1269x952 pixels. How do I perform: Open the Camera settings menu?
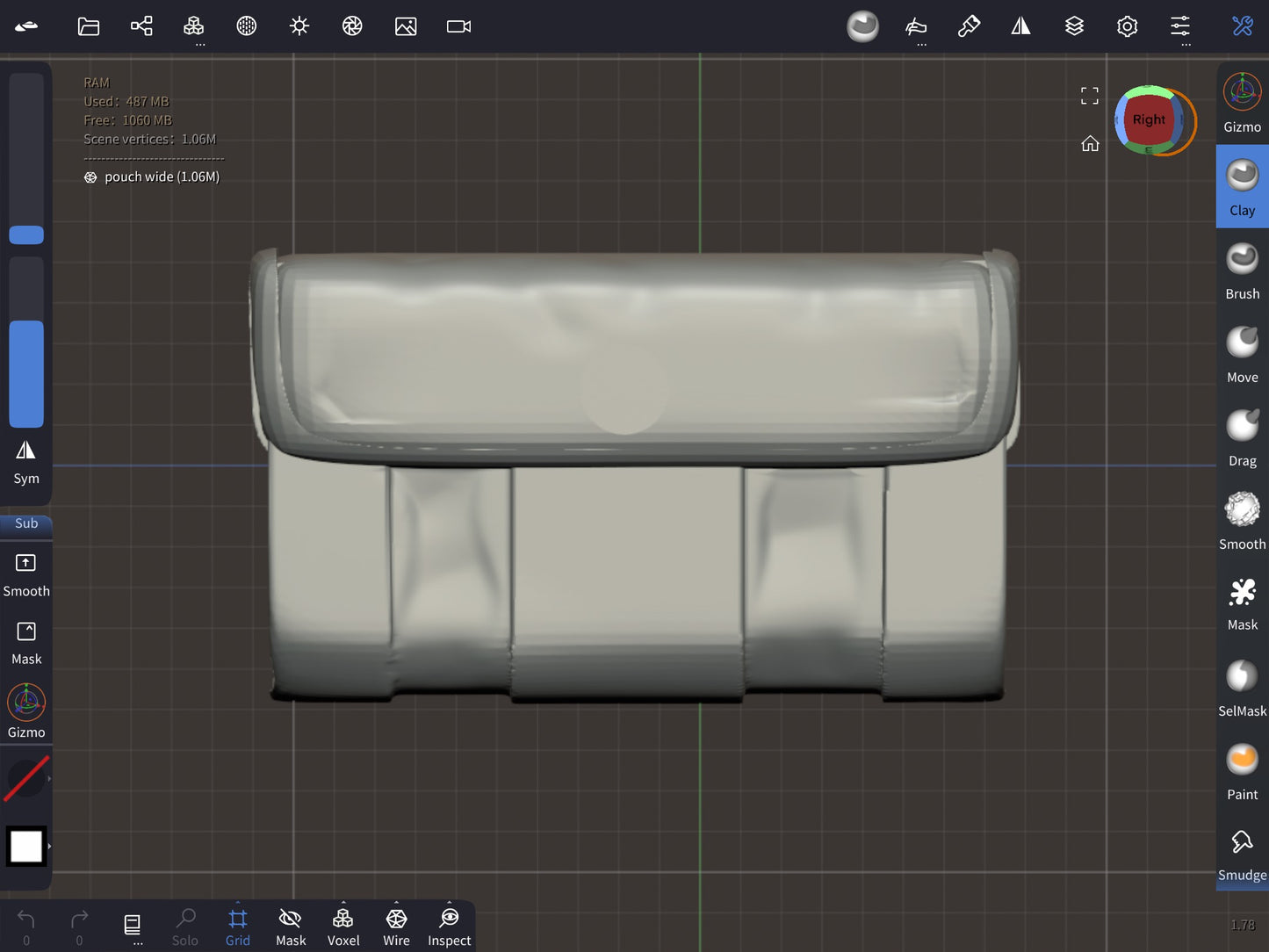coord(458,26)
